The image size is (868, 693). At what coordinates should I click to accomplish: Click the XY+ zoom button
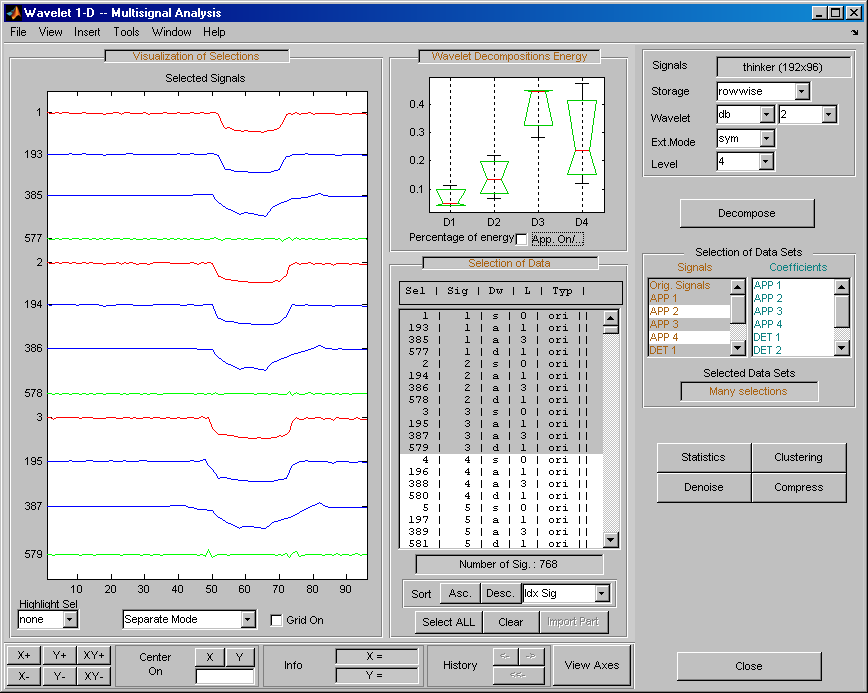coord(95,655)
